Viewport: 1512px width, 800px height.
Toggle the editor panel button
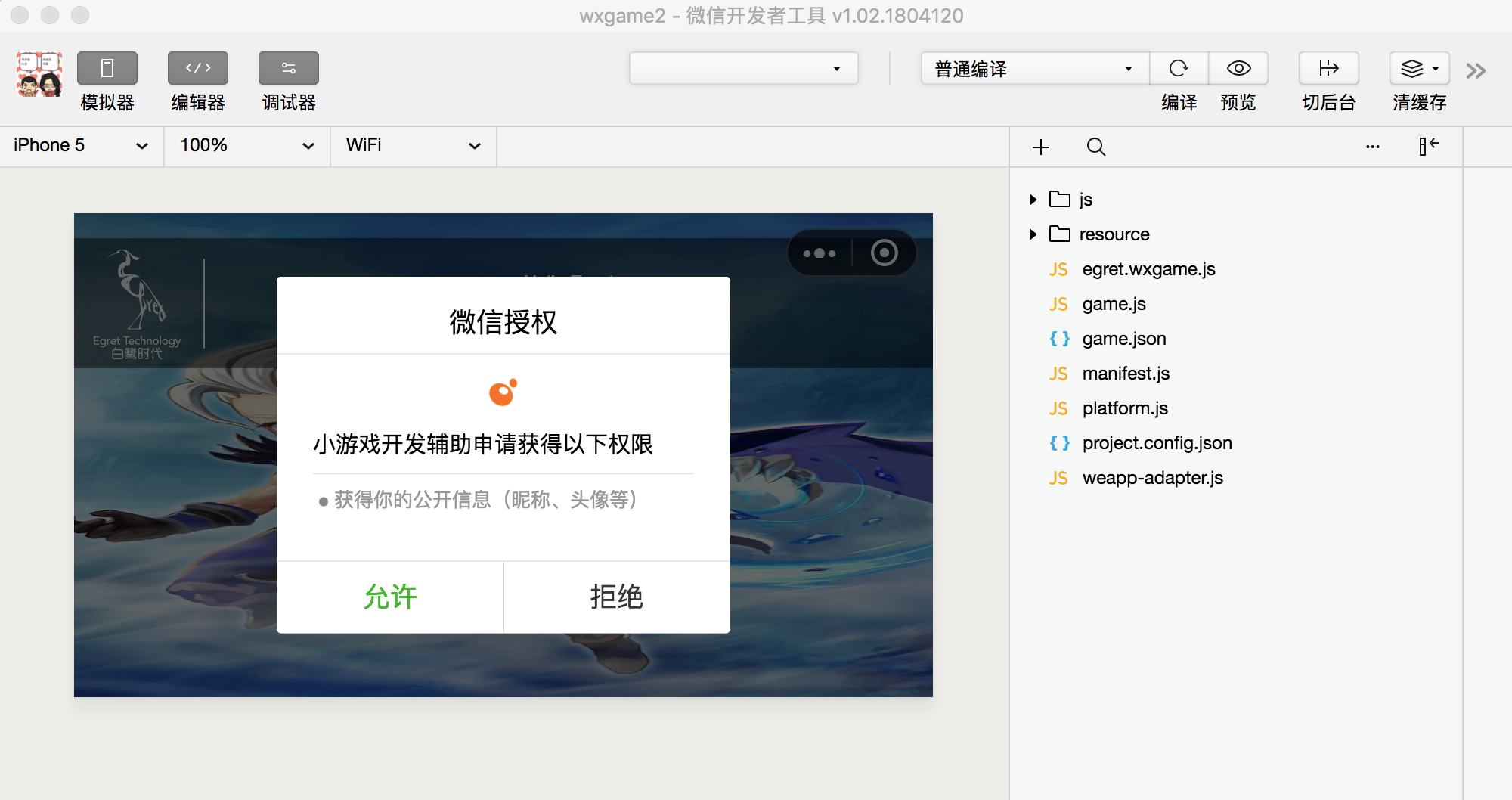[x=197, y=69]
